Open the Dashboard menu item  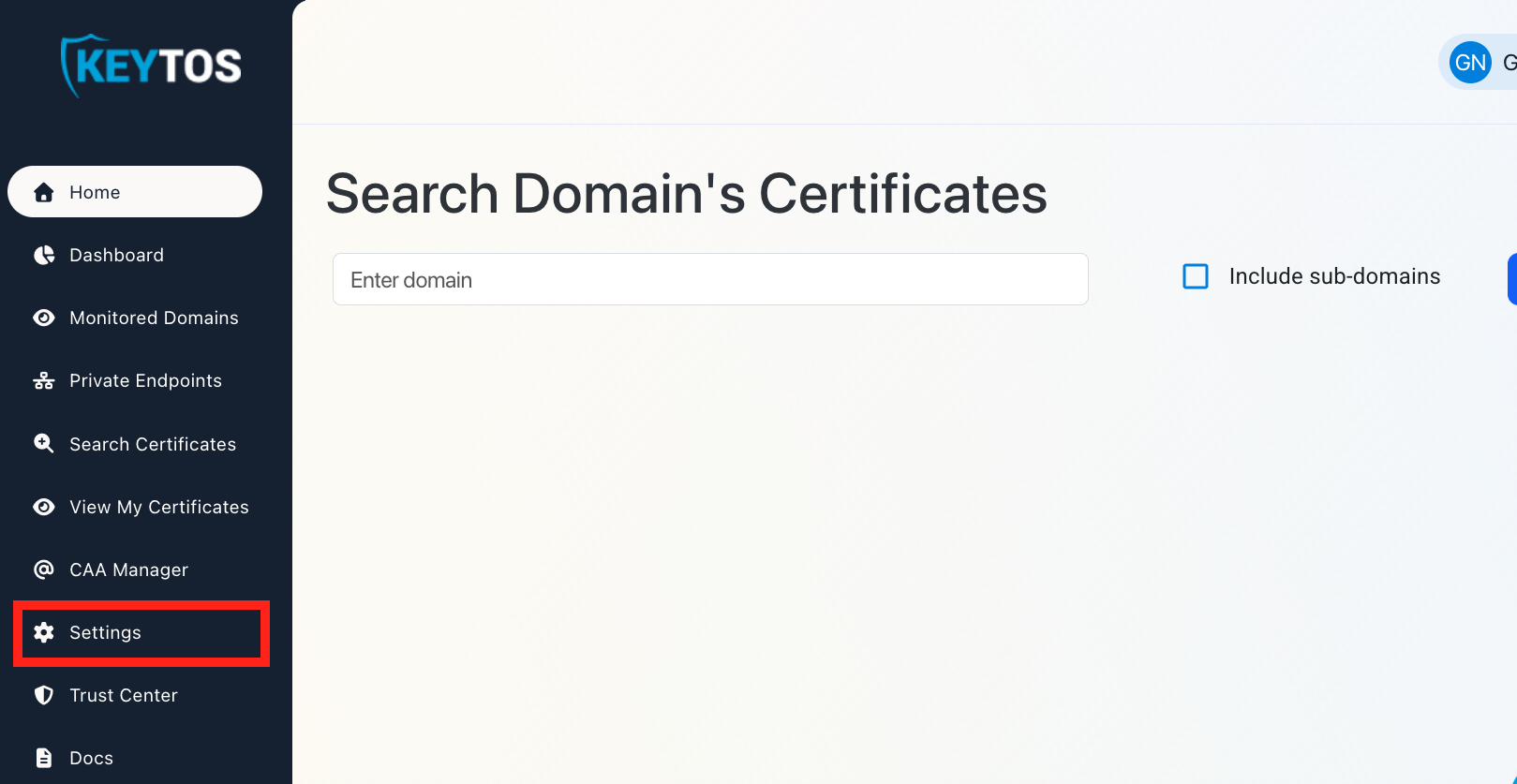point(116,255)
